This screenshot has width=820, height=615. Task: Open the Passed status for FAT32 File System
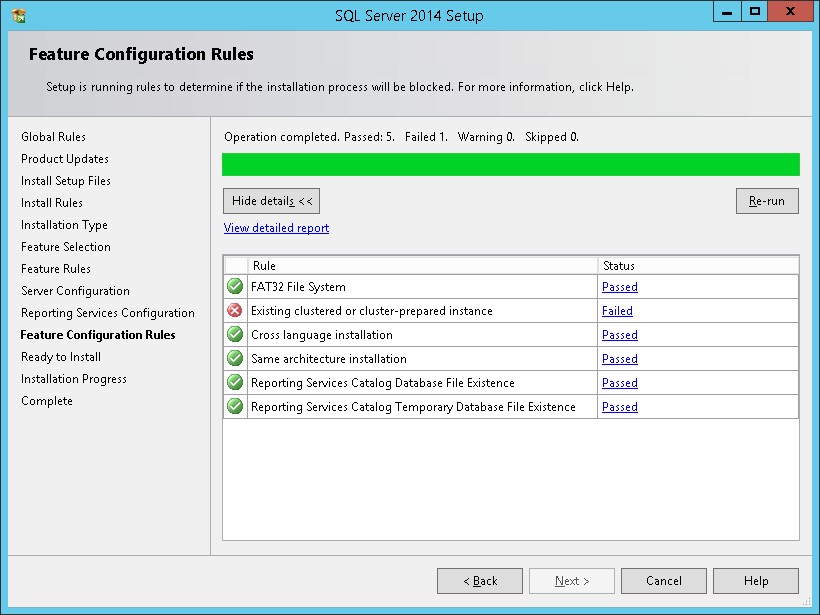[620, 287]
